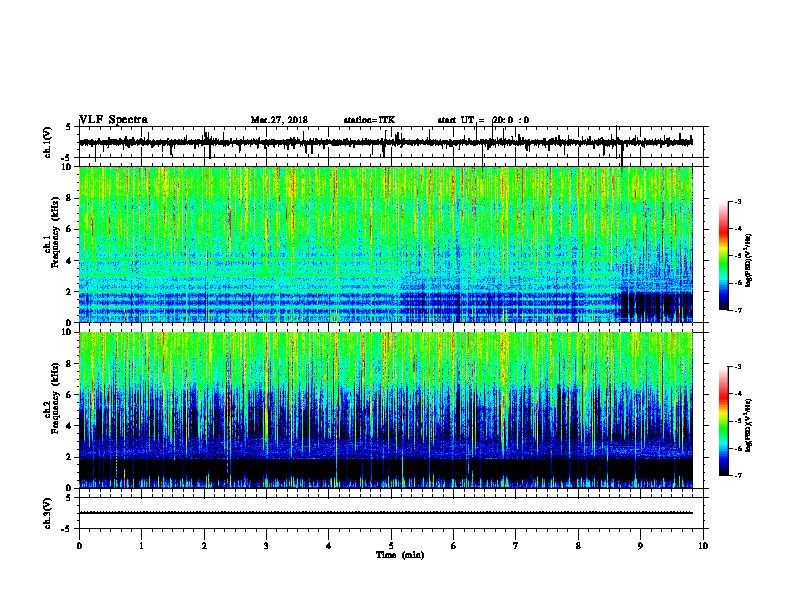Click time axis tick label "2"
792x612 pixels.
point(204,546)
